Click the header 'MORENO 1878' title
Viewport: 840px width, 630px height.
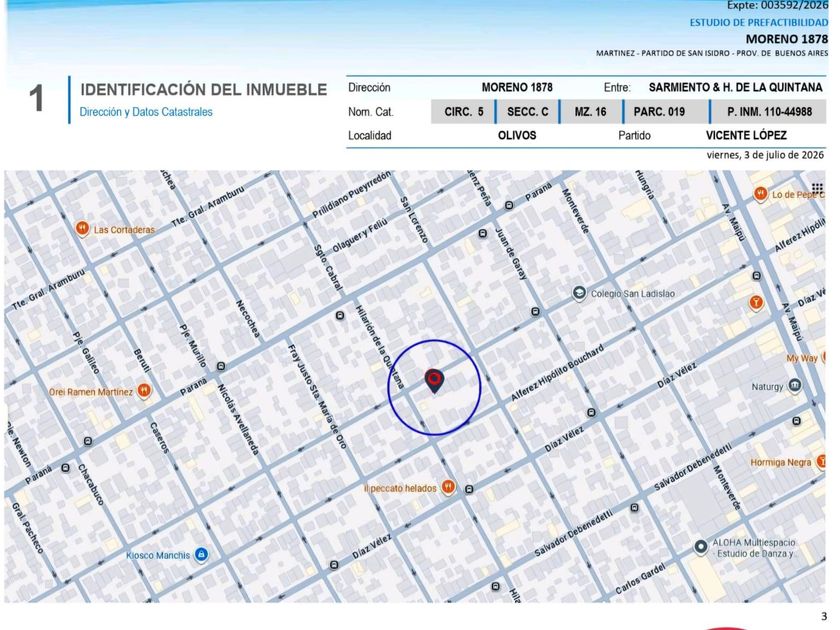pos(787,39)
